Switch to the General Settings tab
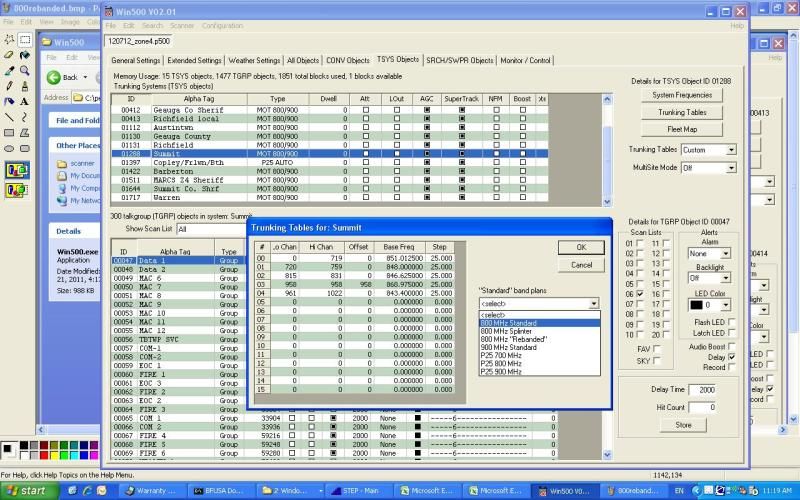This screenshot has height=500, width=800. 135,60
